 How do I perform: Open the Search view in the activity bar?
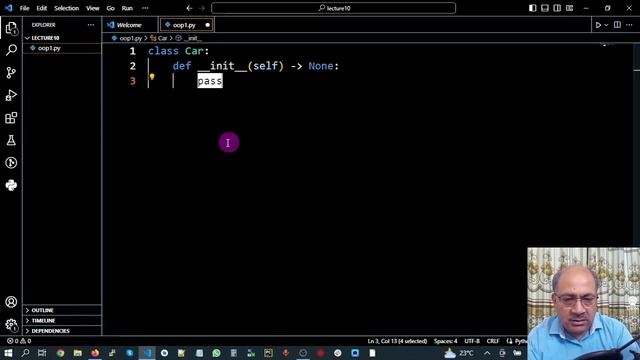coord(11,50)
